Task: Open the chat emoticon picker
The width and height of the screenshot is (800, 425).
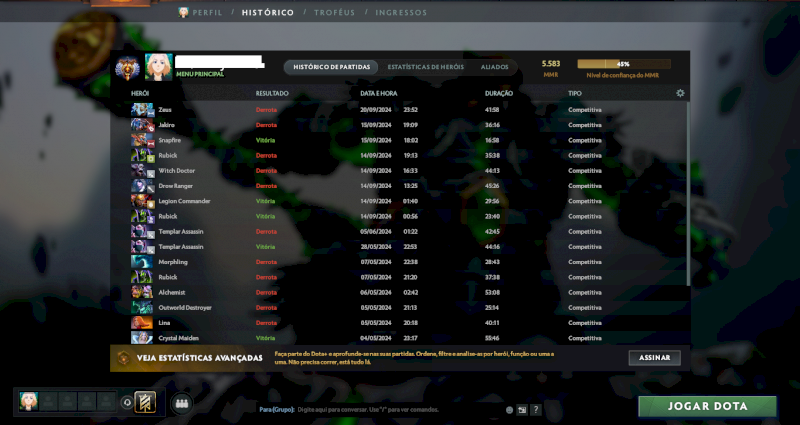Action: click(509, 410)
